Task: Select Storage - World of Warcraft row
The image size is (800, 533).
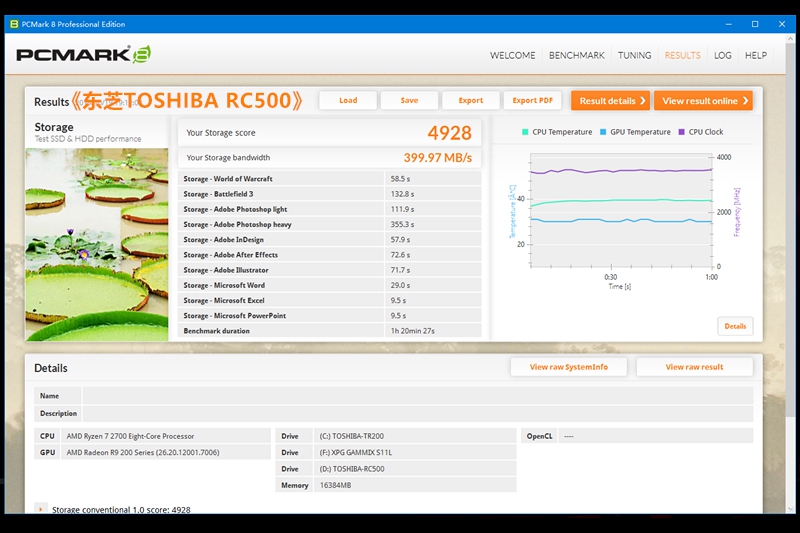Action: tap(330, 179)
